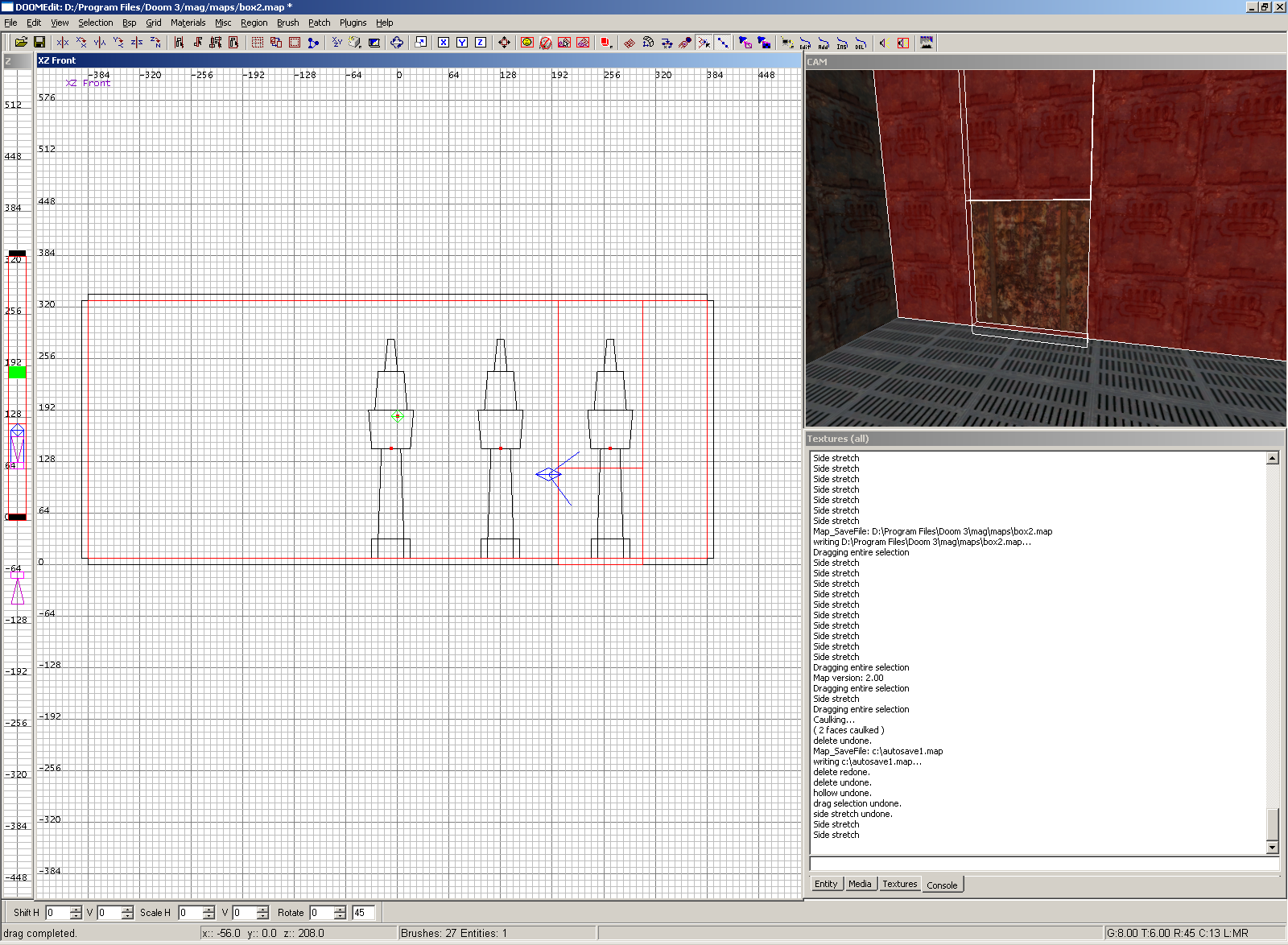Switch to the Textures tab

[899, 884]
